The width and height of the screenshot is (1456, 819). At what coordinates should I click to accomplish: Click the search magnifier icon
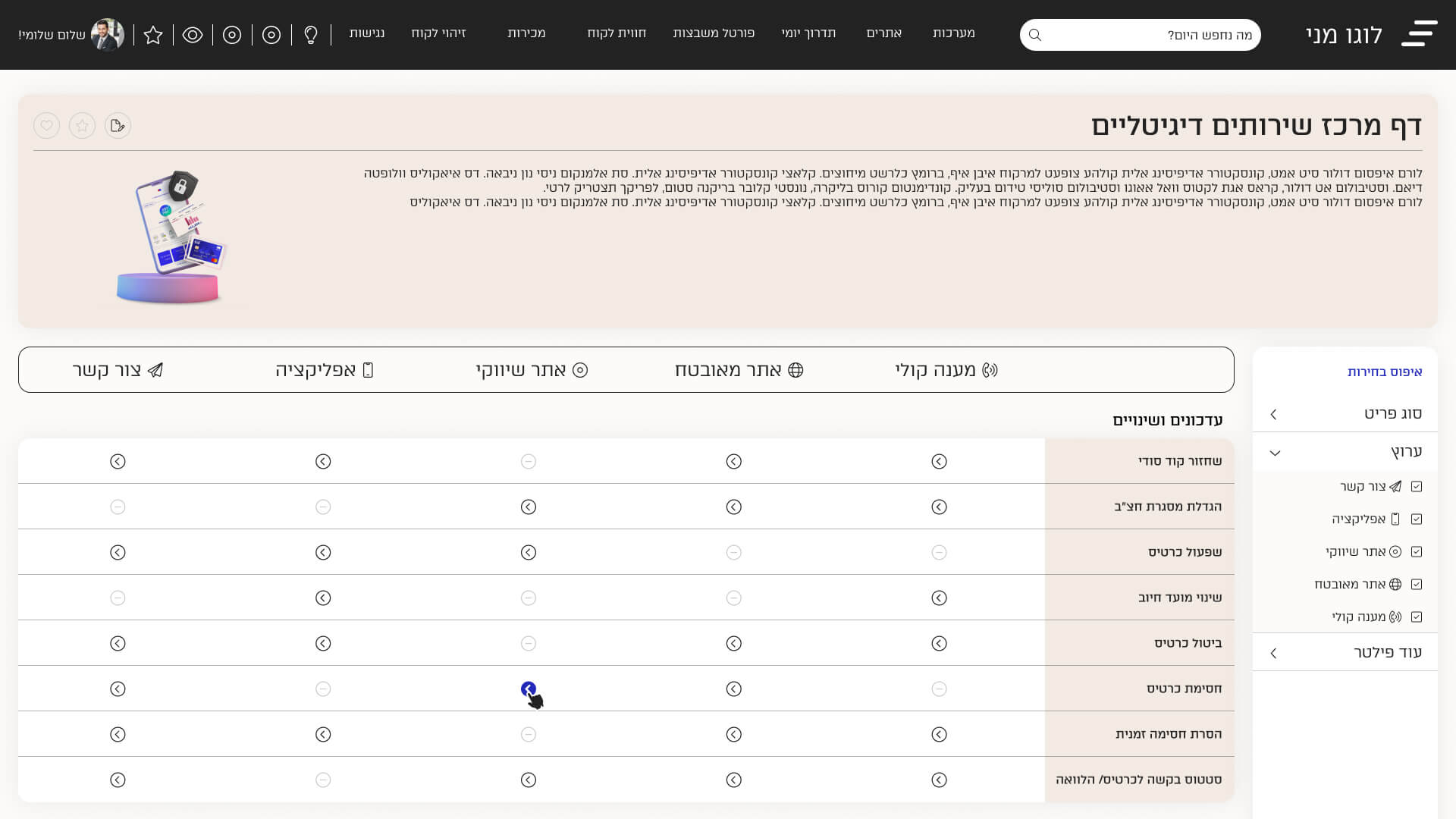[1035, 35]
